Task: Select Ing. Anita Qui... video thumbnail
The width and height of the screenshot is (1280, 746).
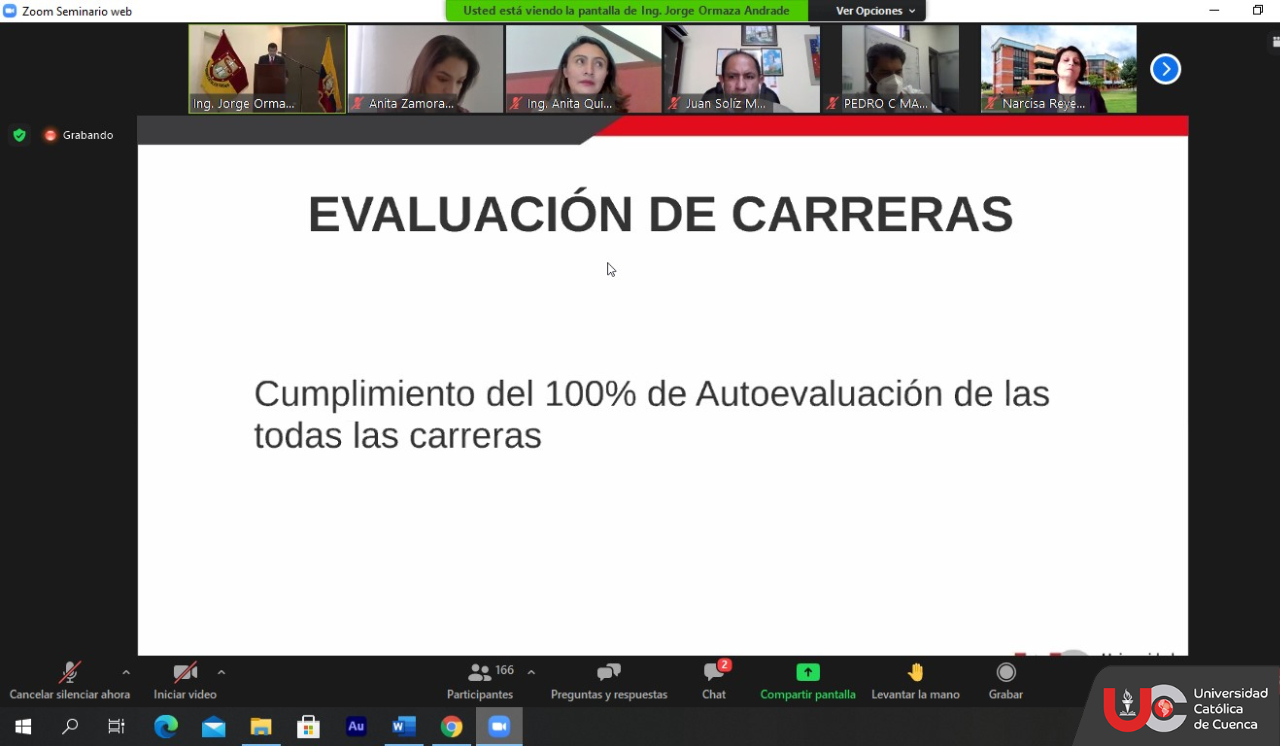Action: pyautogui.click(x=583, y=69)
